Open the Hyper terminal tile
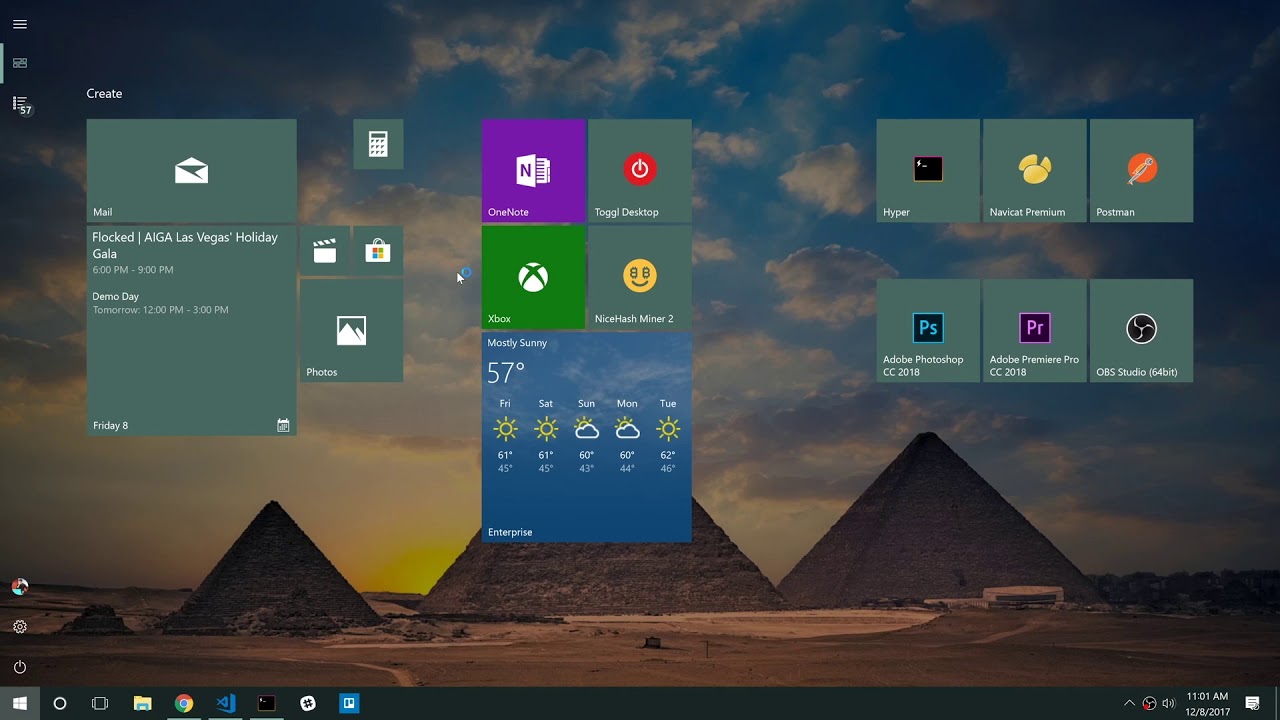Image resolution: width=1280 pixels, height=720 pixels. coord(928,170)
